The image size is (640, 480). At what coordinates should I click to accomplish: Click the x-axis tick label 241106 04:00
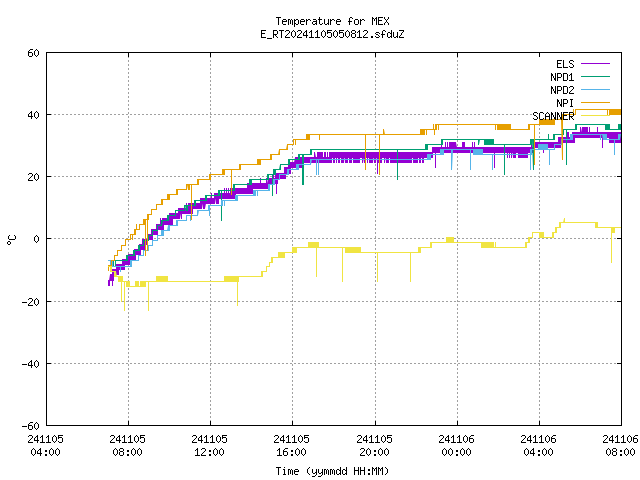tap(538, 445)
